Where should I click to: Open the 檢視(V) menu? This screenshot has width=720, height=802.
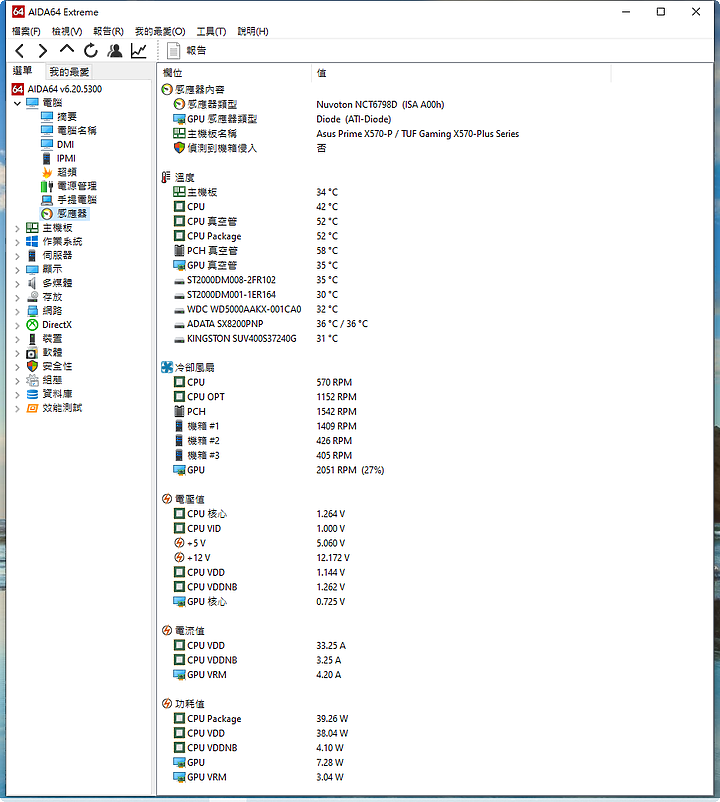pos(67,31)
